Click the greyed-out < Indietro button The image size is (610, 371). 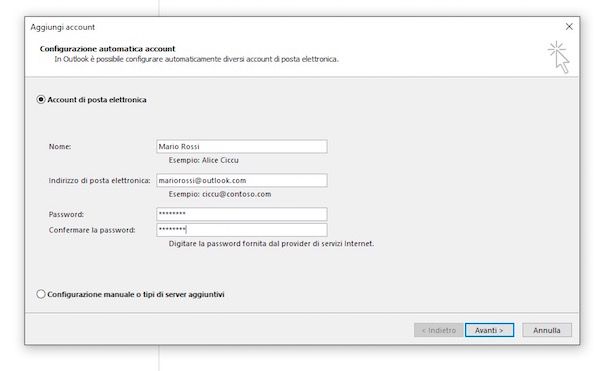click(x=438, y=330)
